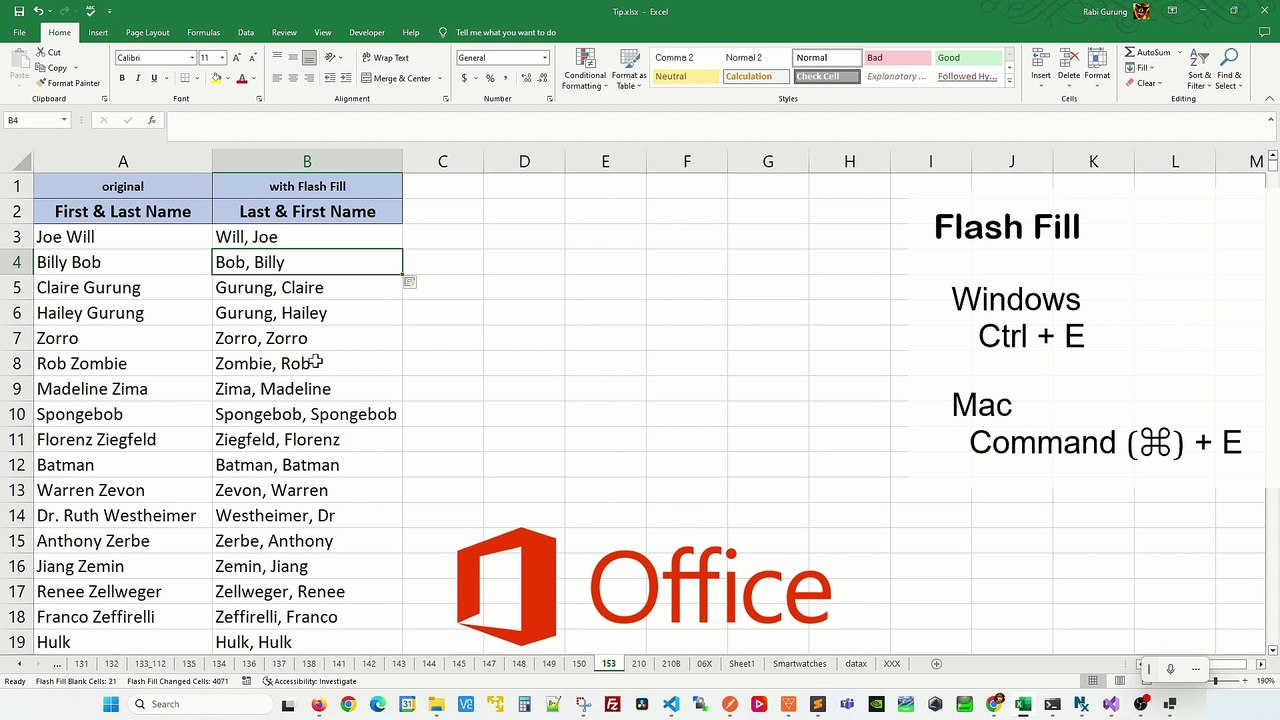Apply red Font Color swatch
Screen dimensions: 1280x720
(x=241, y=78)
